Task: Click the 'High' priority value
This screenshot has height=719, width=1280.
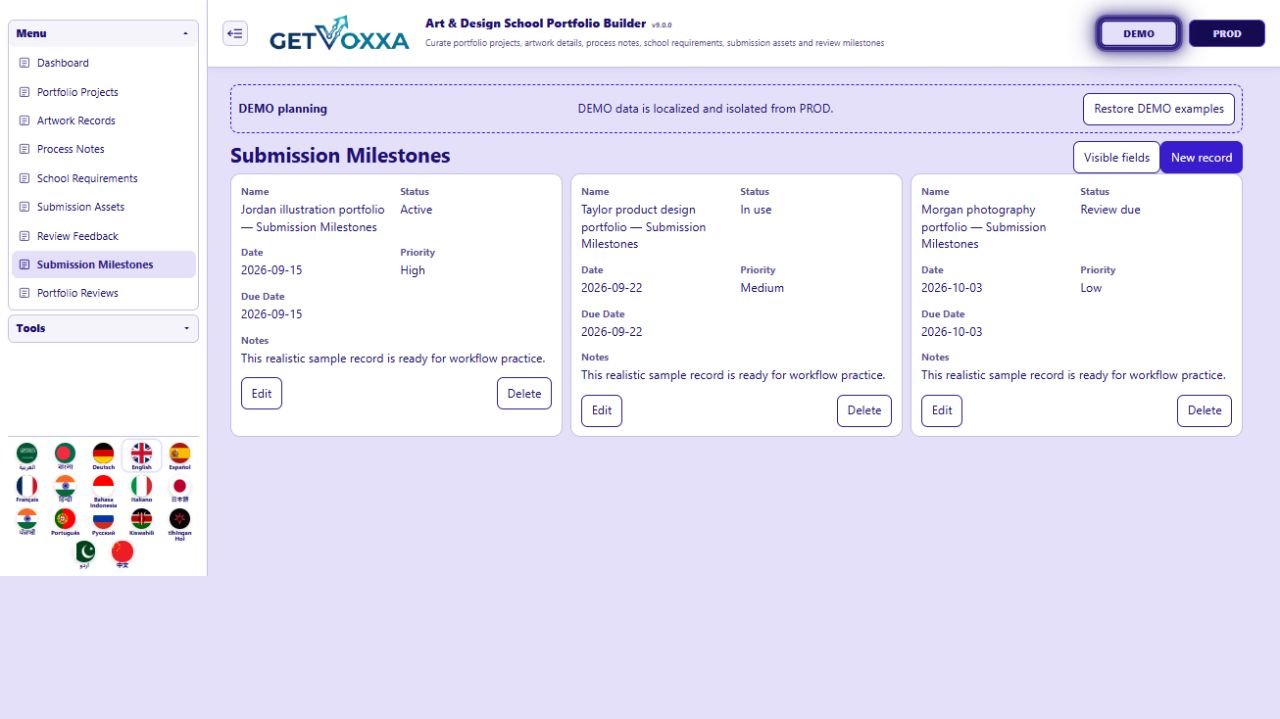Action: click(412, 270)
